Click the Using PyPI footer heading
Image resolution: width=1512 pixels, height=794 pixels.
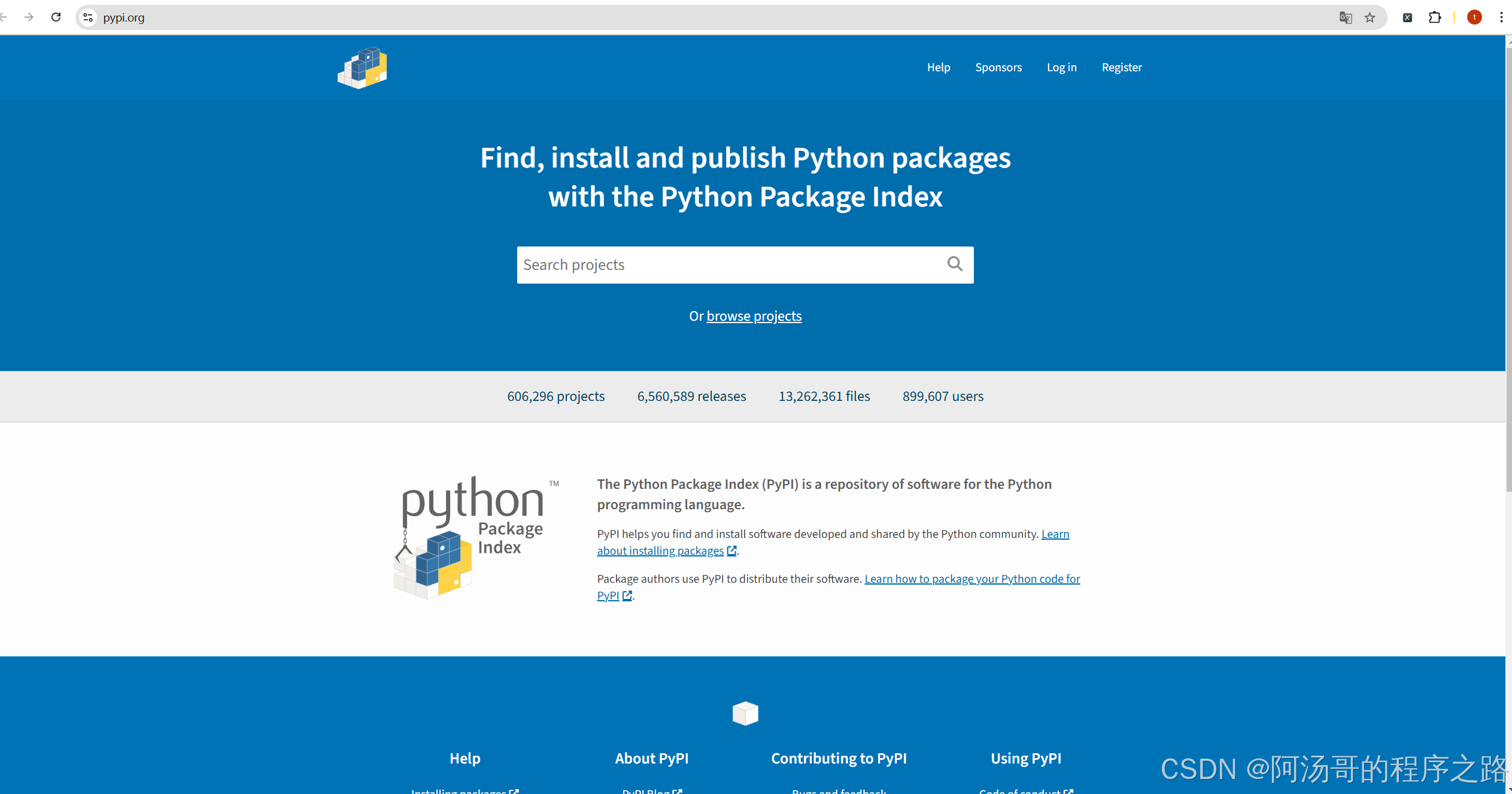pos(1026,758)
